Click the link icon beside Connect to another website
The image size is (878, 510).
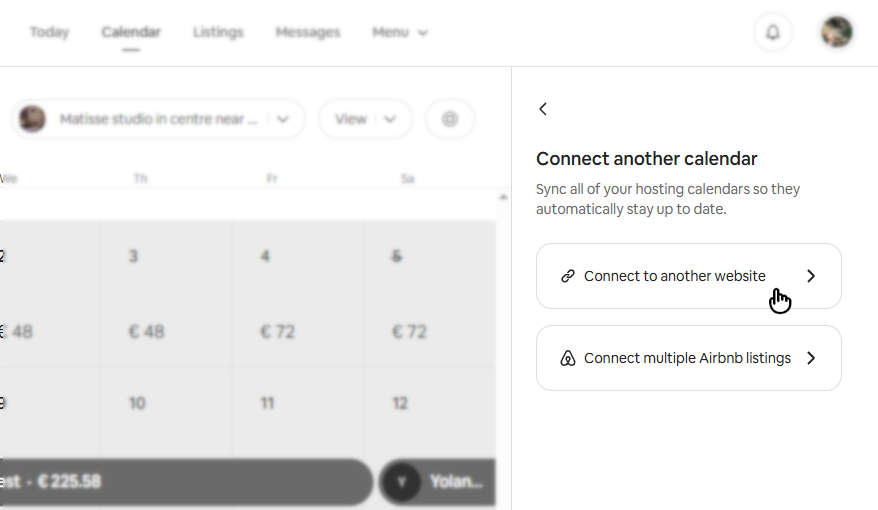click(x=567, y=276)
